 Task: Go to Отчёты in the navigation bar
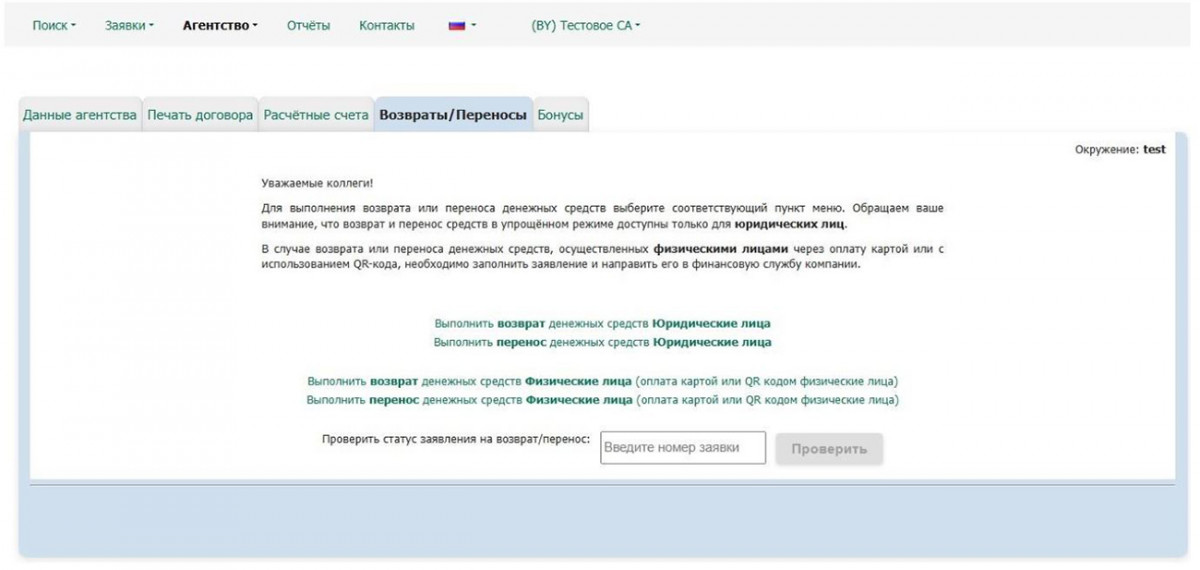click(x=308, y=26)
